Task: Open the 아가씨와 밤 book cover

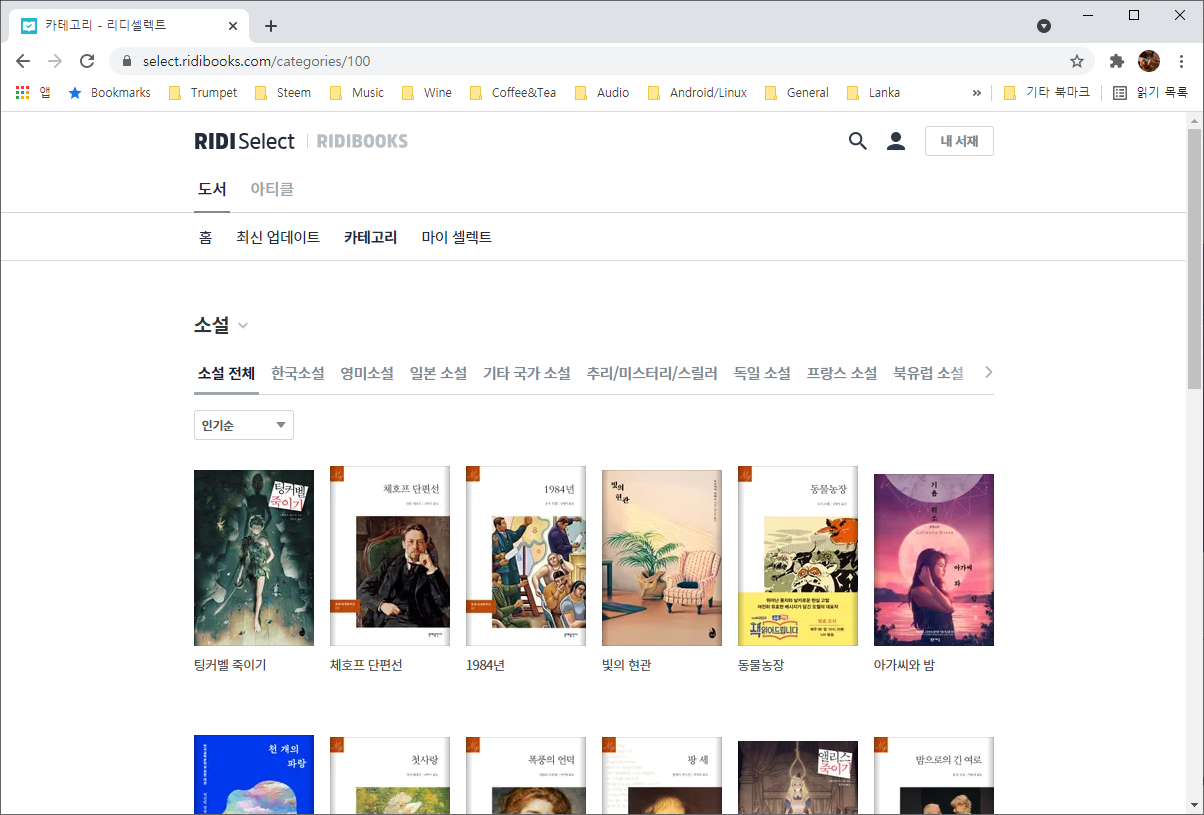Action: click(934, 560)
